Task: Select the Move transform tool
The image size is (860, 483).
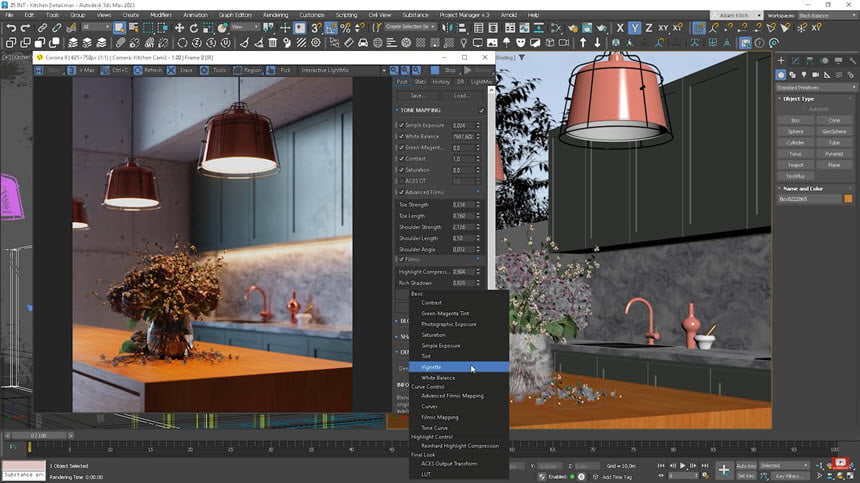Action: (179, 27)
